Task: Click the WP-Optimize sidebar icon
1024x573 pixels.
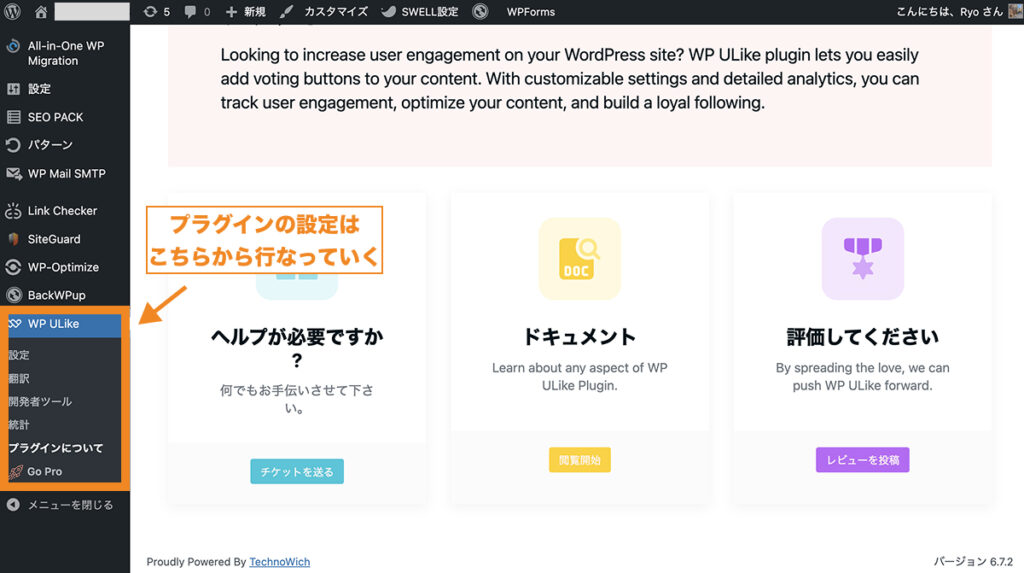Action: [13, 267]
